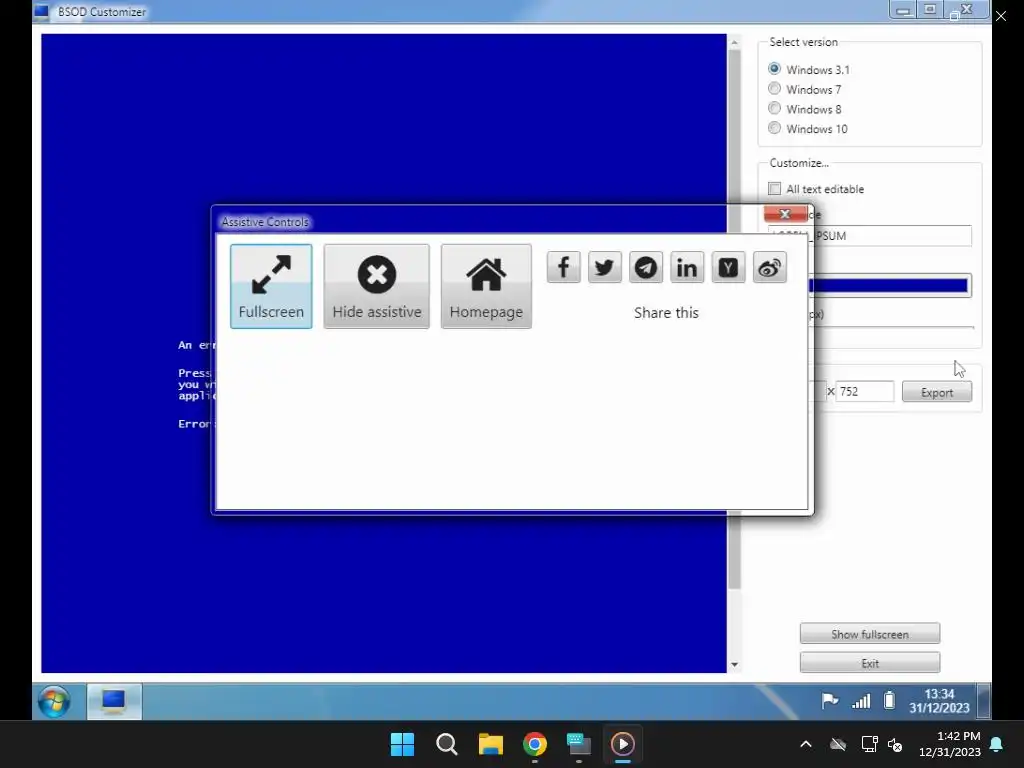Select the Windows 8 radio button
The height and width of the screenshot is (768, 1024).
(x=775, y=108)
